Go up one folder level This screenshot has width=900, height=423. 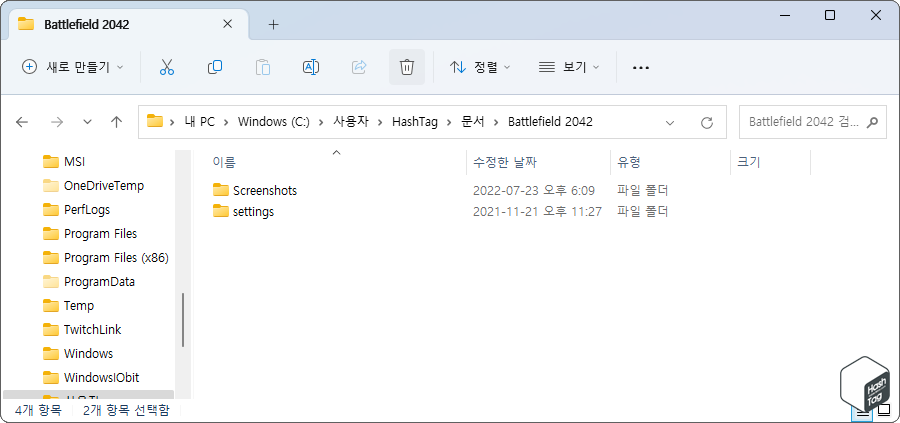pos(117,122)
